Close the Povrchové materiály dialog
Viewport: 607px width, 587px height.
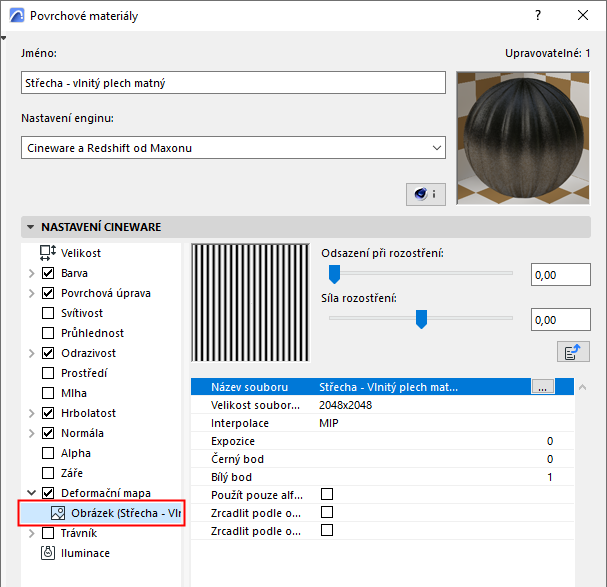pyautogui.click(x=583, y=15)
